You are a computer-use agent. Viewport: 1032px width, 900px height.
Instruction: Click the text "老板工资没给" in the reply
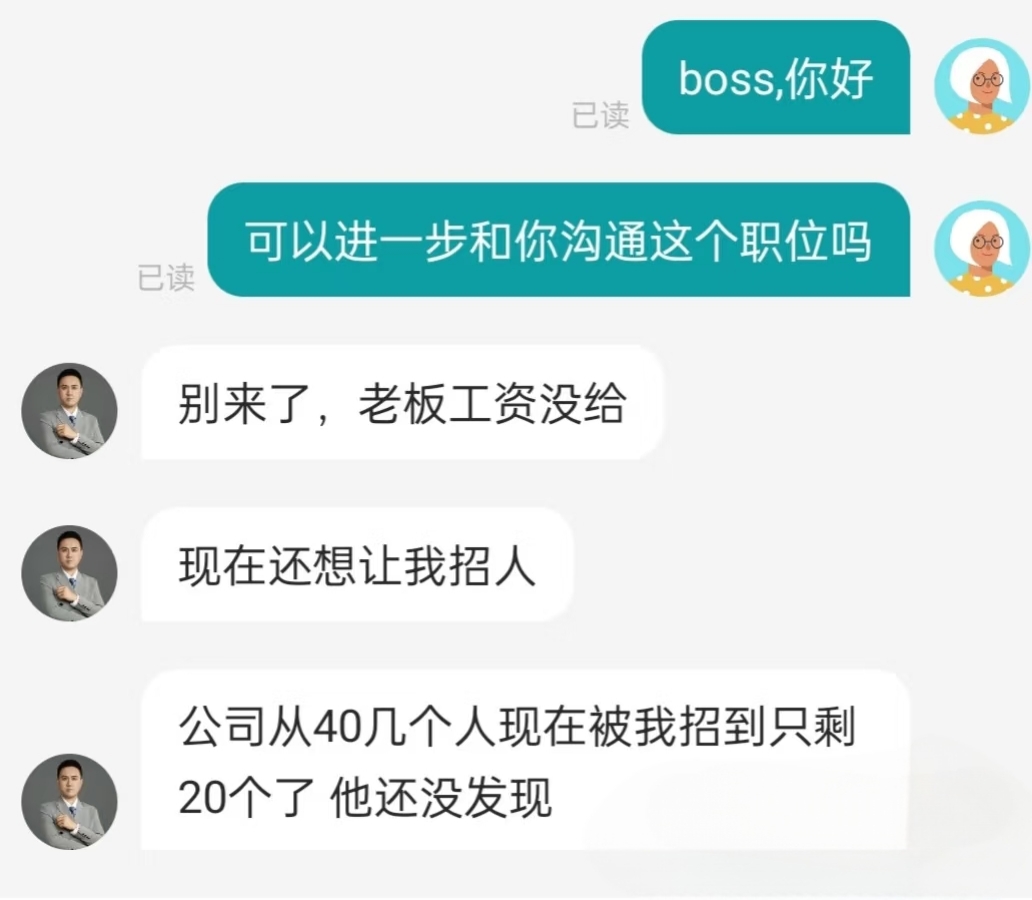click(492, 403)
